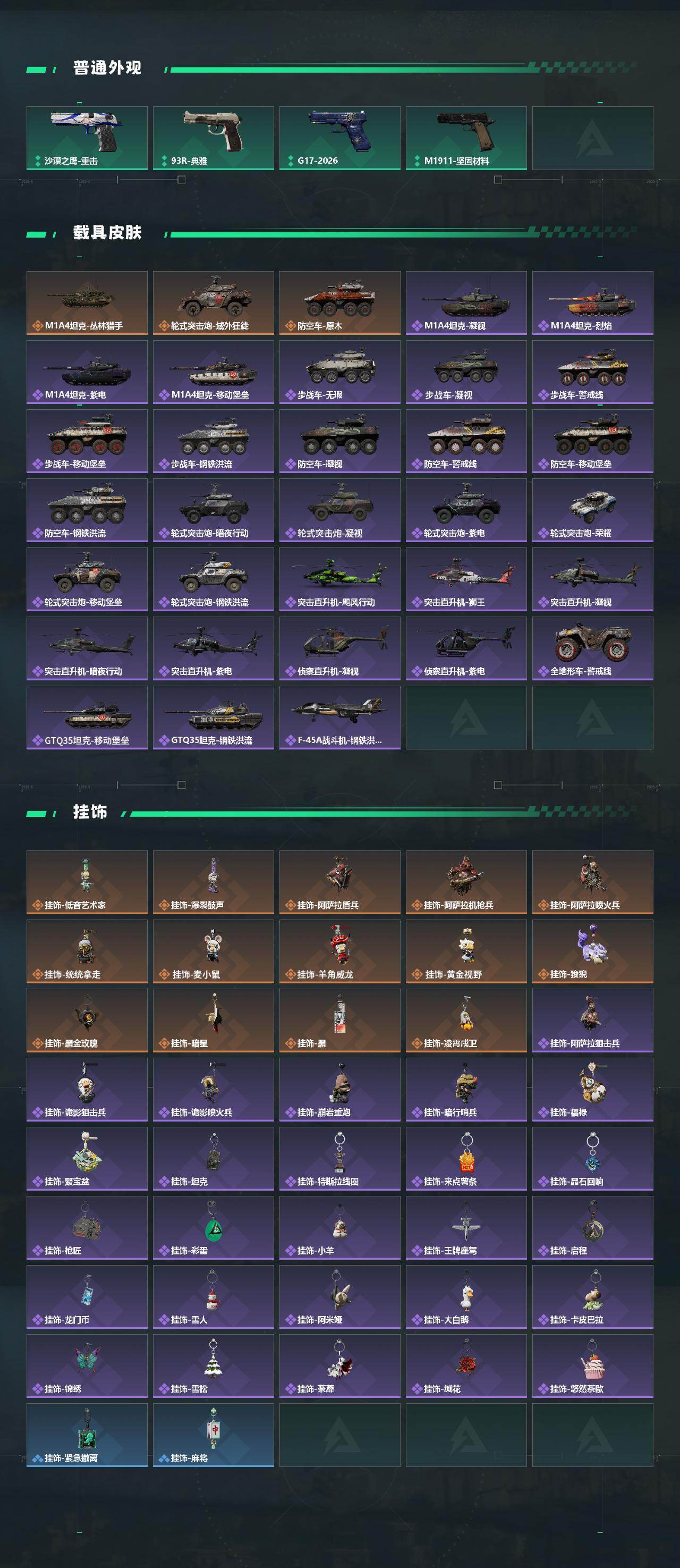Pick the 防空车-原木 vehicle skin
This screenshot has width=680, height=1568.
[x=340, y=303]
